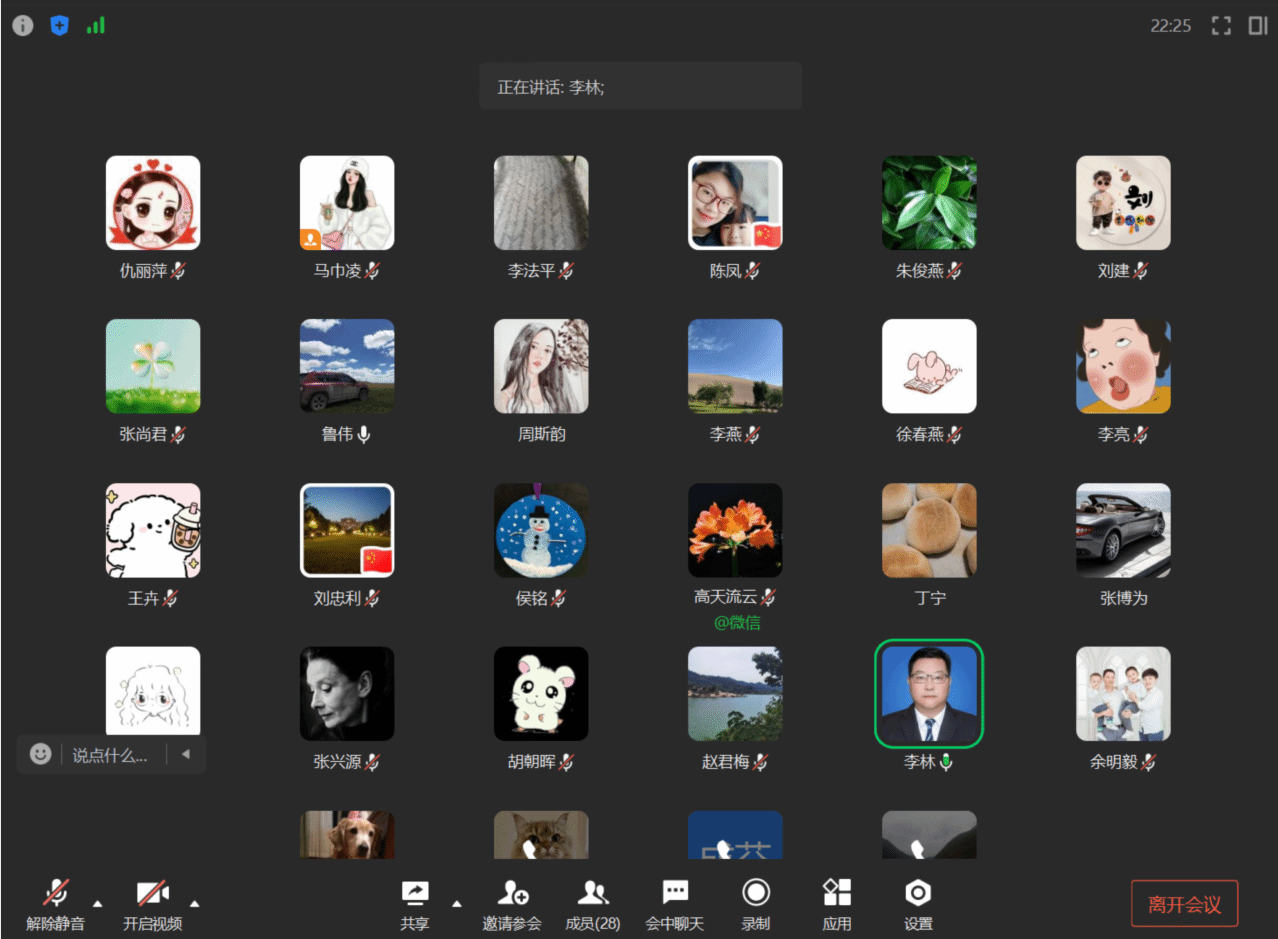Expand video options arrow beside 开启视频
Screen dimensions: 1278x939
195,901
